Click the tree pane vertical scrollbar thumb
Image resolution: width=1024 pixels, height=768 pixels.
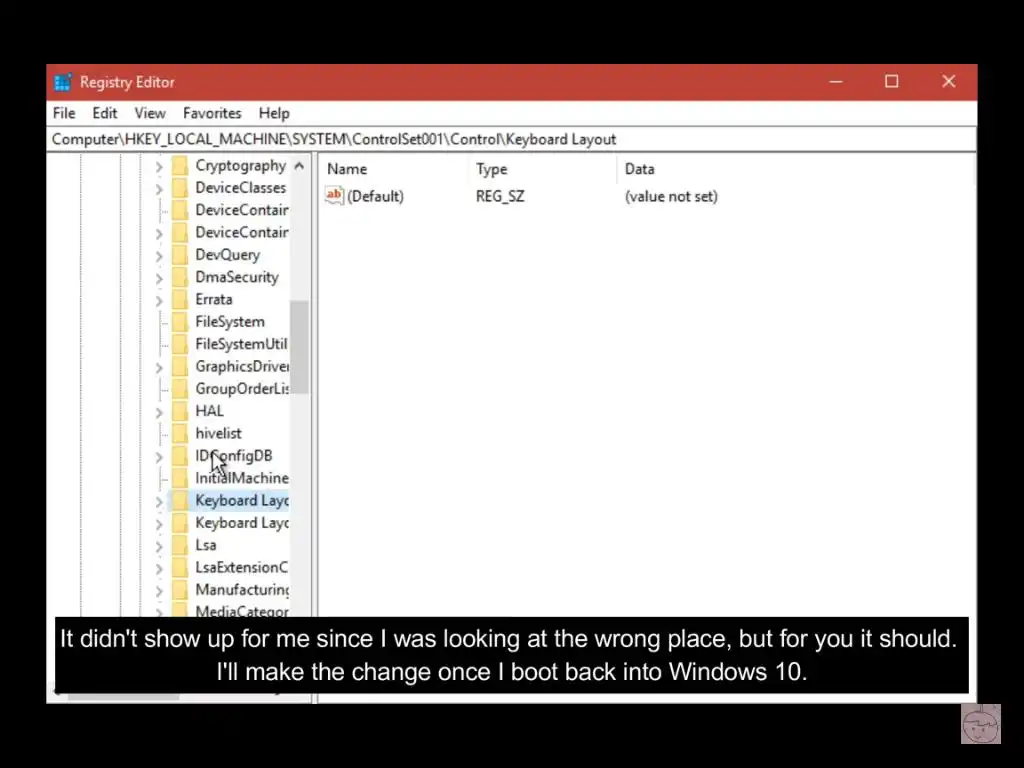(299, 347)
